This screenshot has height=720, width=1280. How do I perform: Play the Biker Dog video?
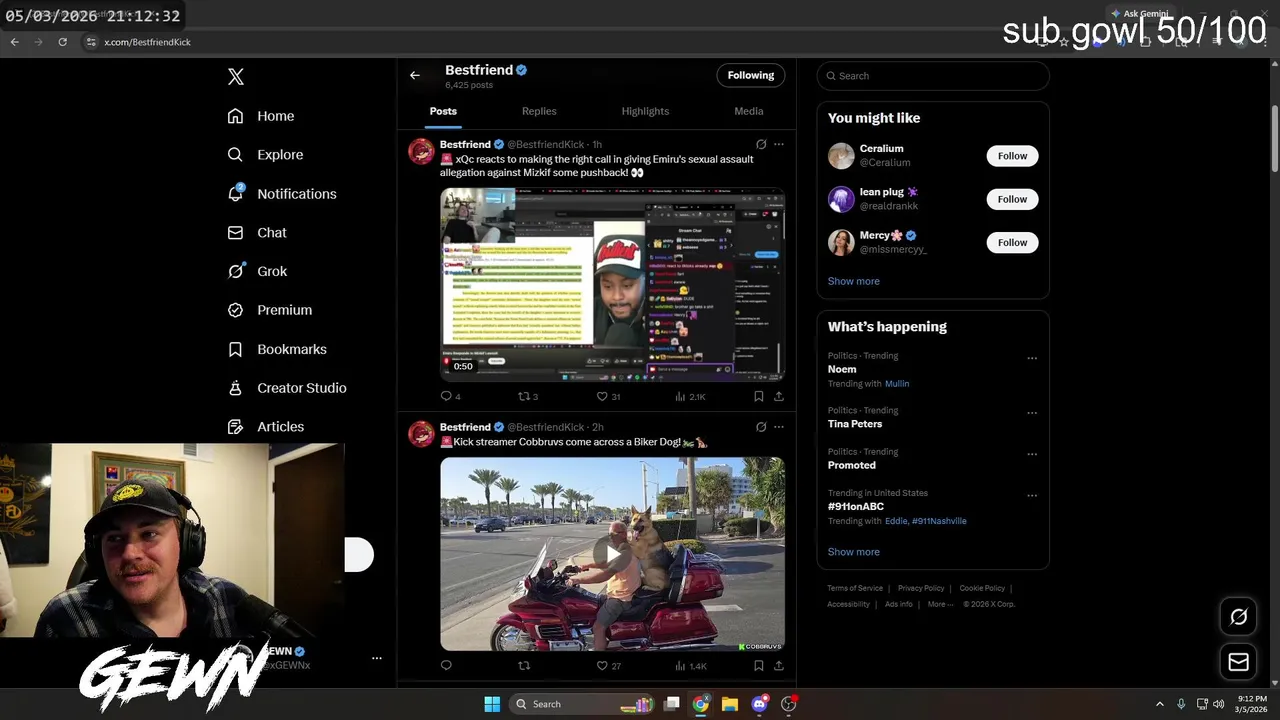click(x=612, y=553)
